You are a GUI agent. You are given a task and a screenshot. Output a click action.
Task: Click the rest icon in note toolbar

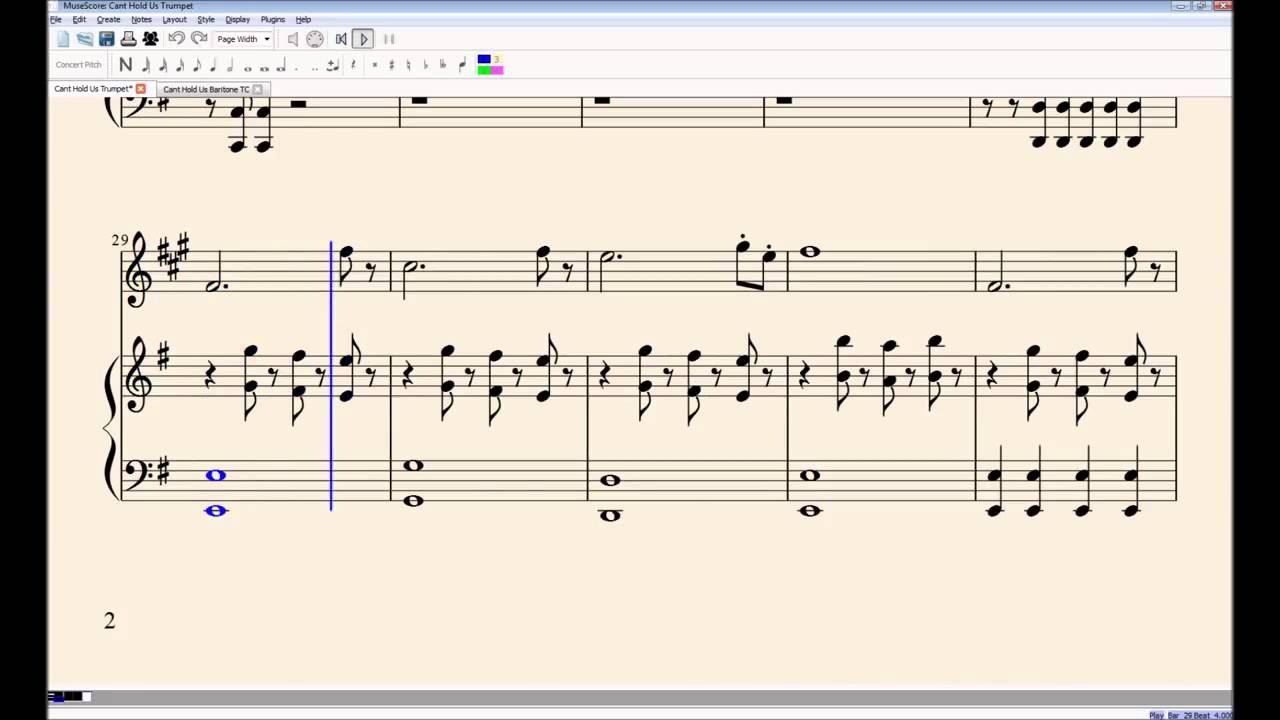coord(353,65)
